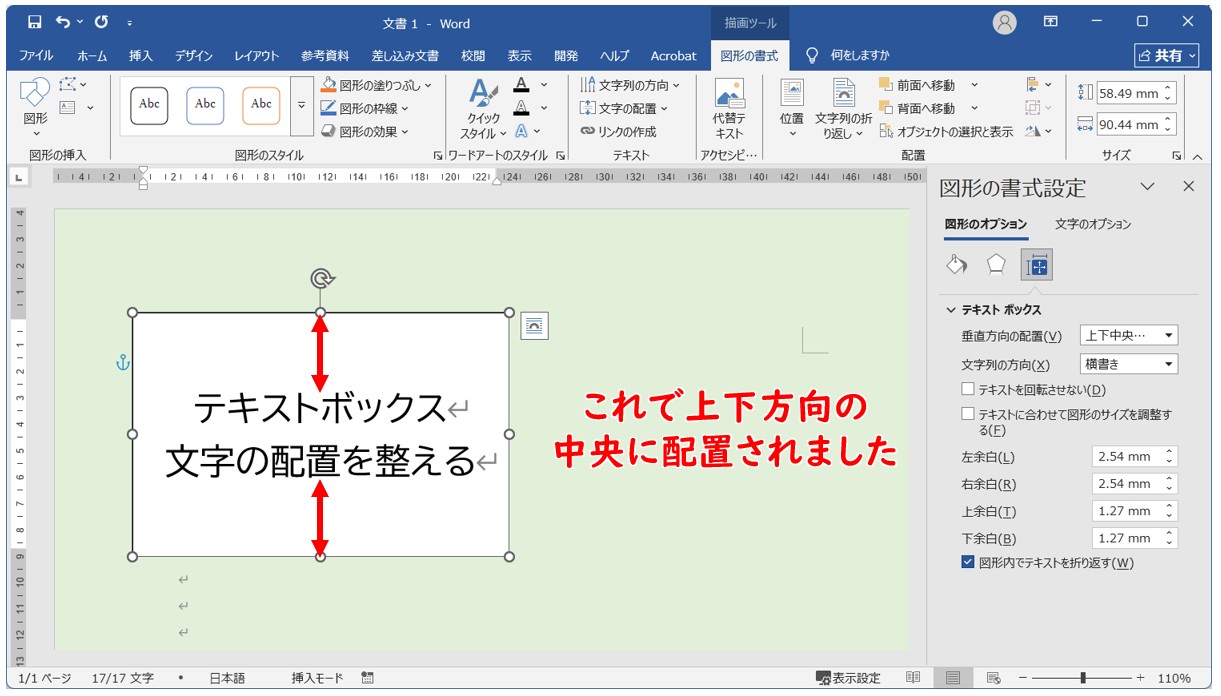Click the text box anchor icon
Viewport: 1221px width, 696px height.
123,363
